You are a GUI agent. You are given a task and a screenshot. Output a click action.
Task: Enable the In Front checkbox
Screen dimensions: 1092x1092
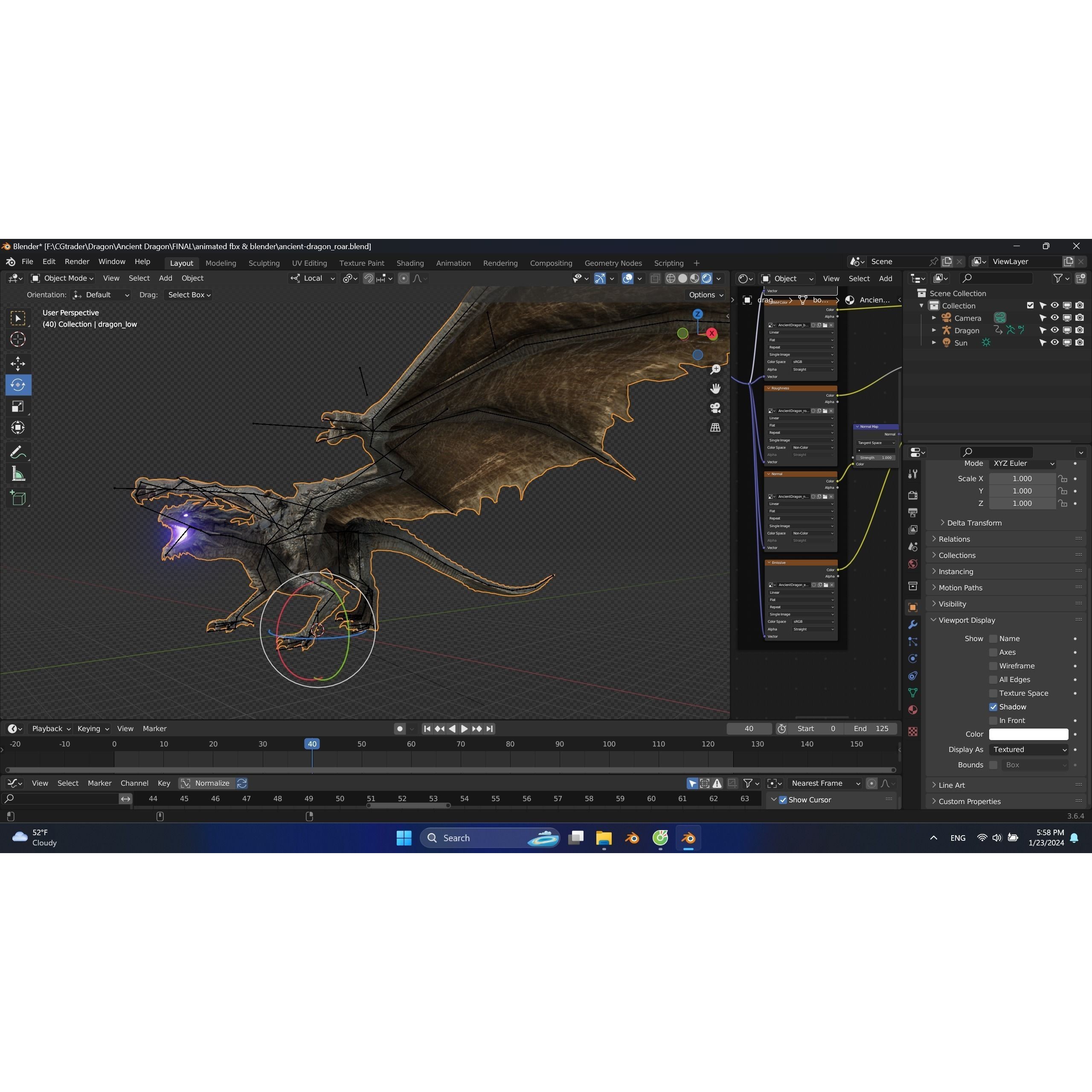(x=993, y=720)
